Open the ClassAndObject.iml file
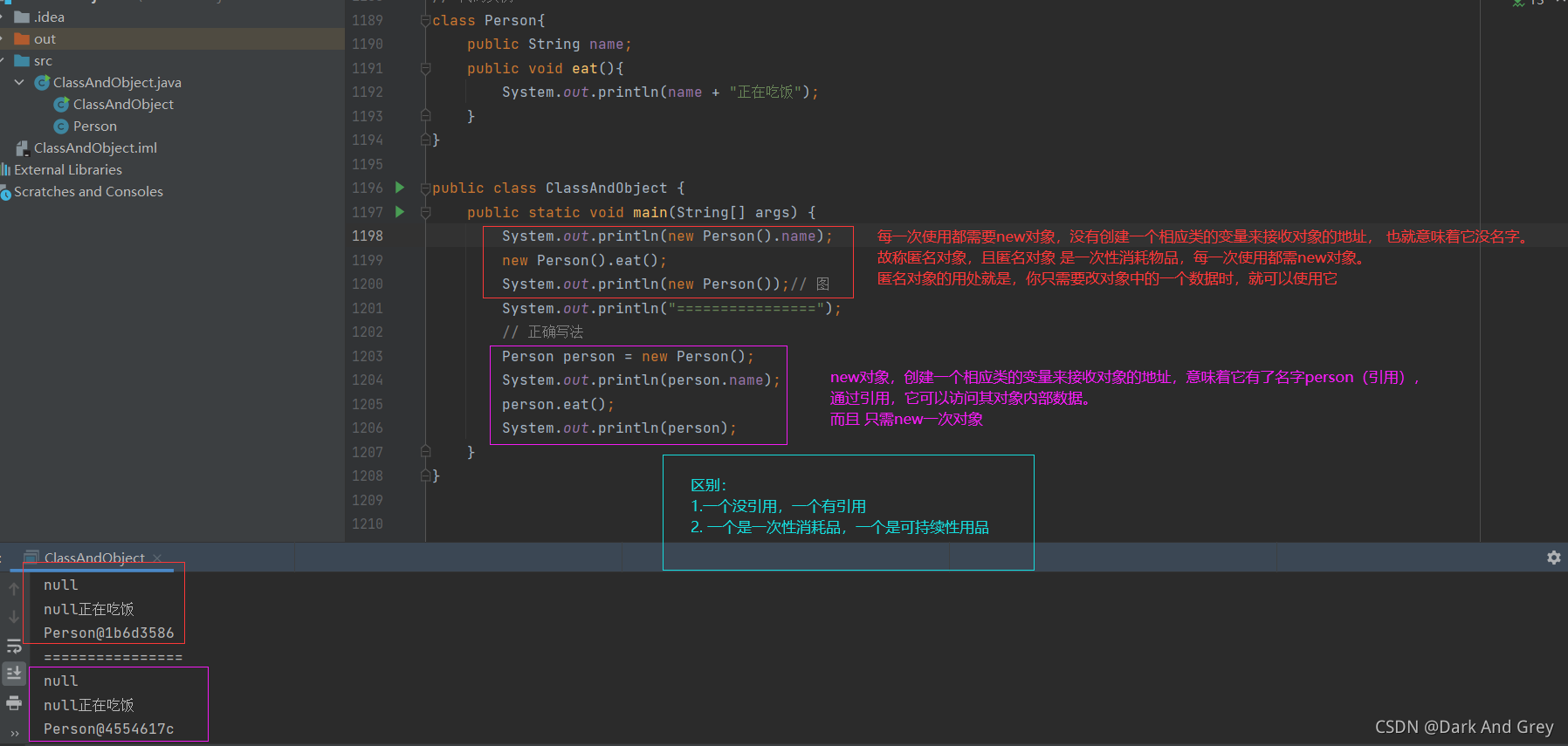Viewport: 1568px width, 746px height. click(95, 147)
